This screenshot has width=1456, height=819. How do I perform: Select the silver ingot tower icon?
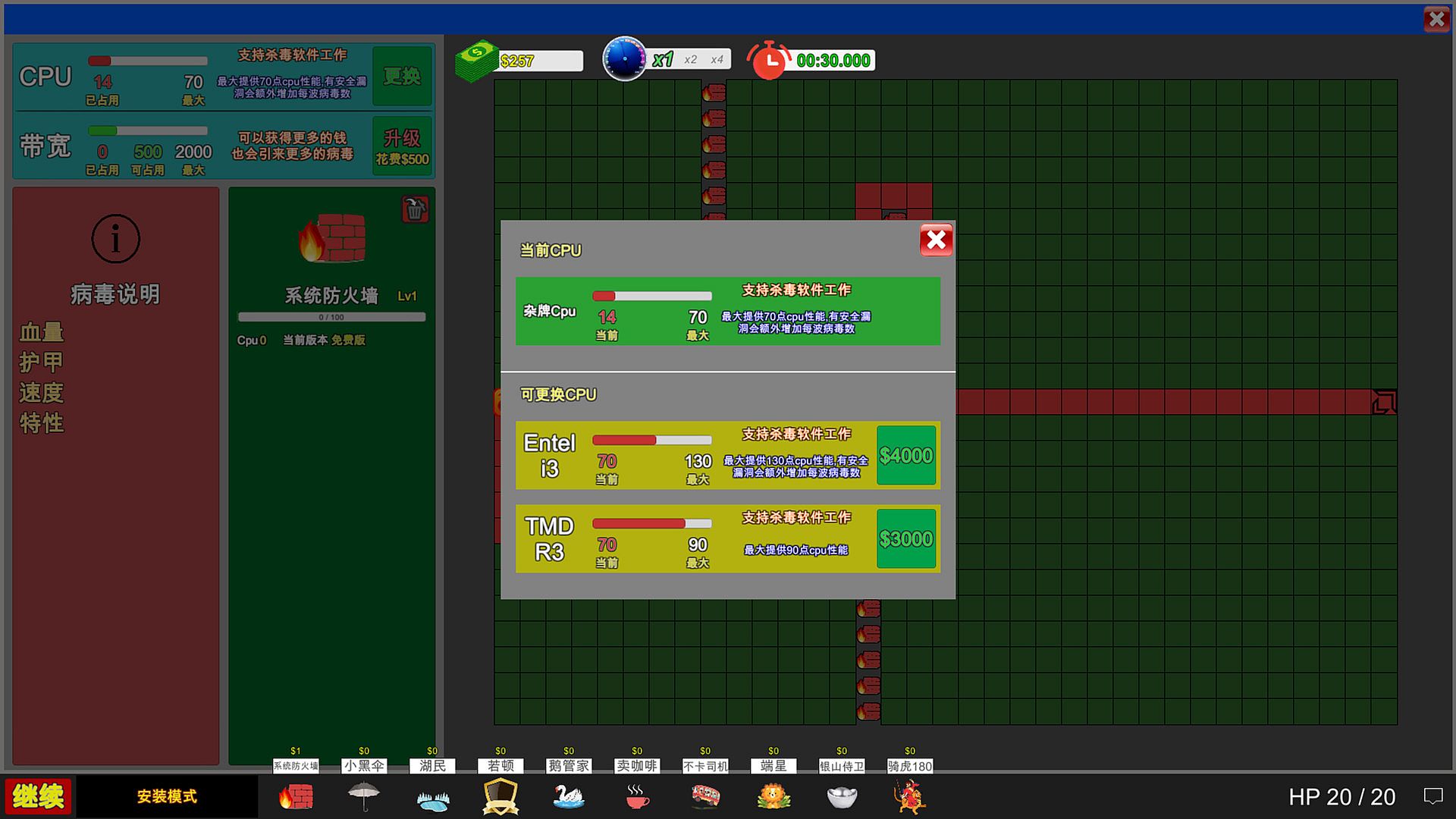click(842, 796)
